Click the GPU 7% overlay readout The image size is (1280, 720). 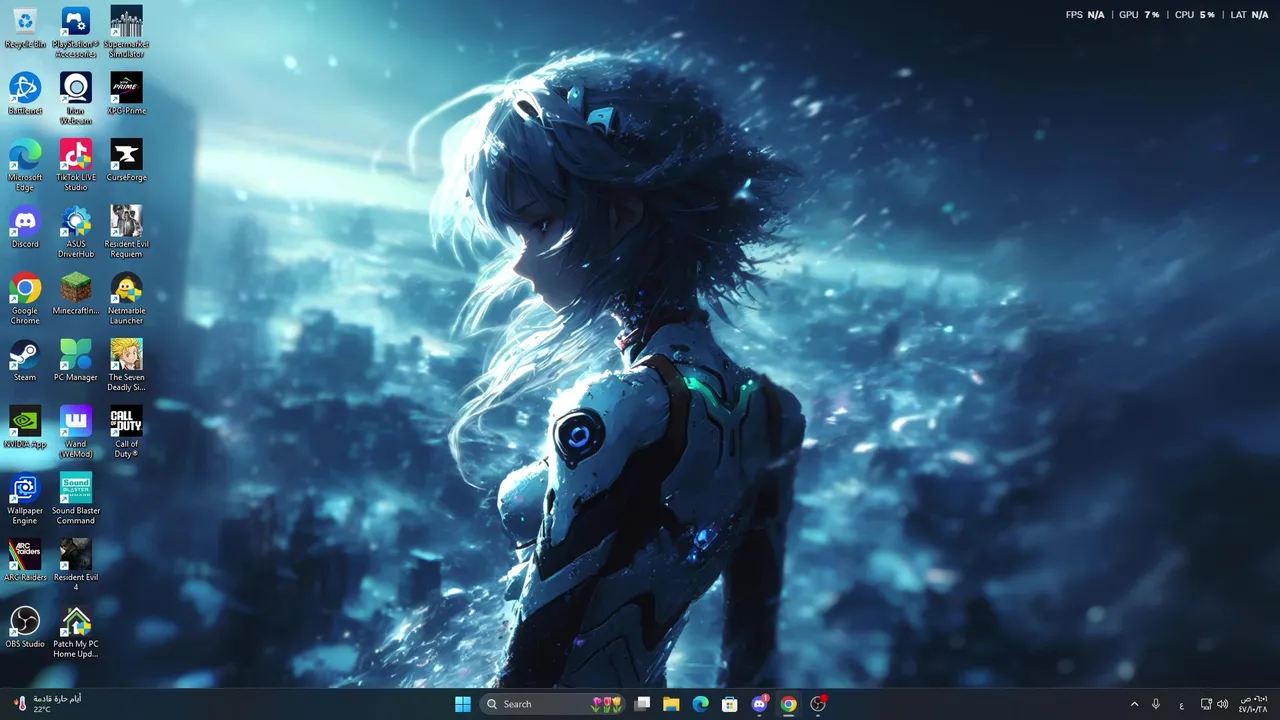click(x=1139, y=15)
